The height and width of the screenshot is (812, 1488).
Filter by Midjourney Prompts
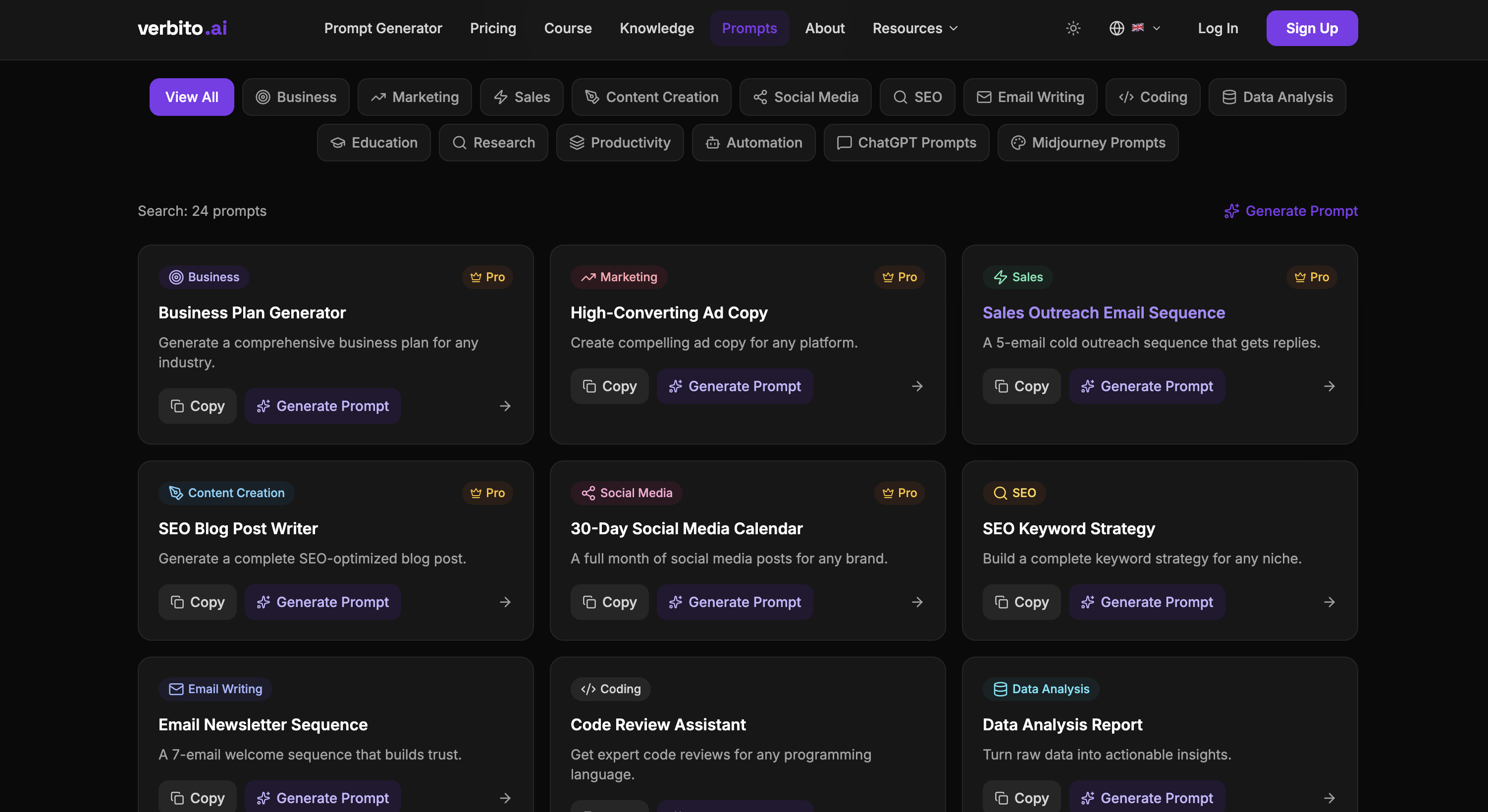[x=1088, y=143]
